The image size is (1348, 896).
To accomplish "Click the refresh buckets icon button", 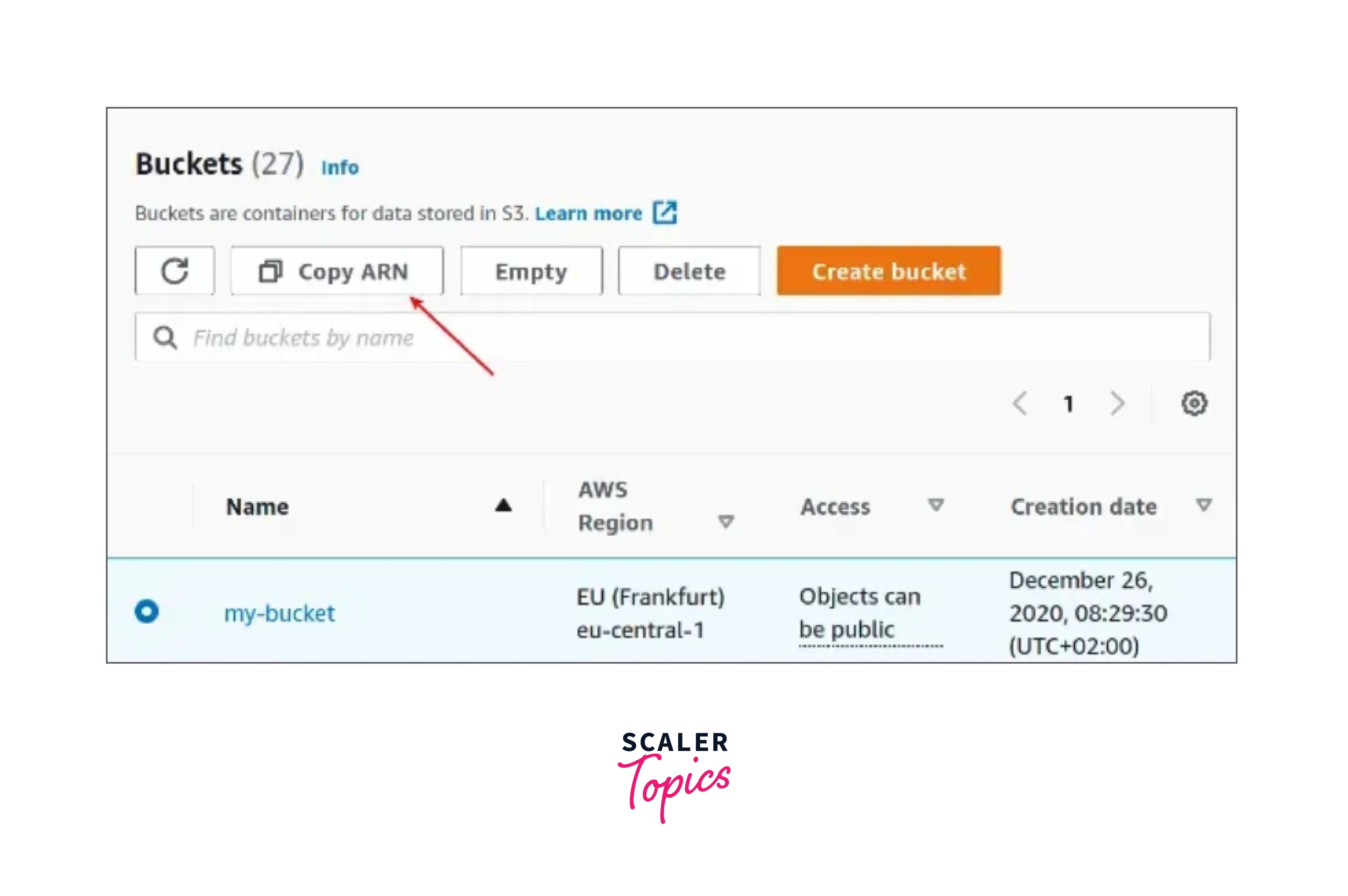I will pyautogui.click(x=174, y=271).
